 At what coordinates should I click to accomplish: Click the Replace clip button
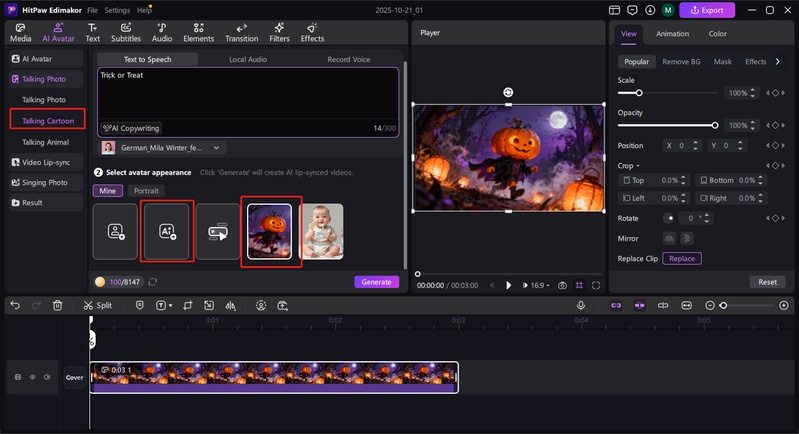pos(681,259)
